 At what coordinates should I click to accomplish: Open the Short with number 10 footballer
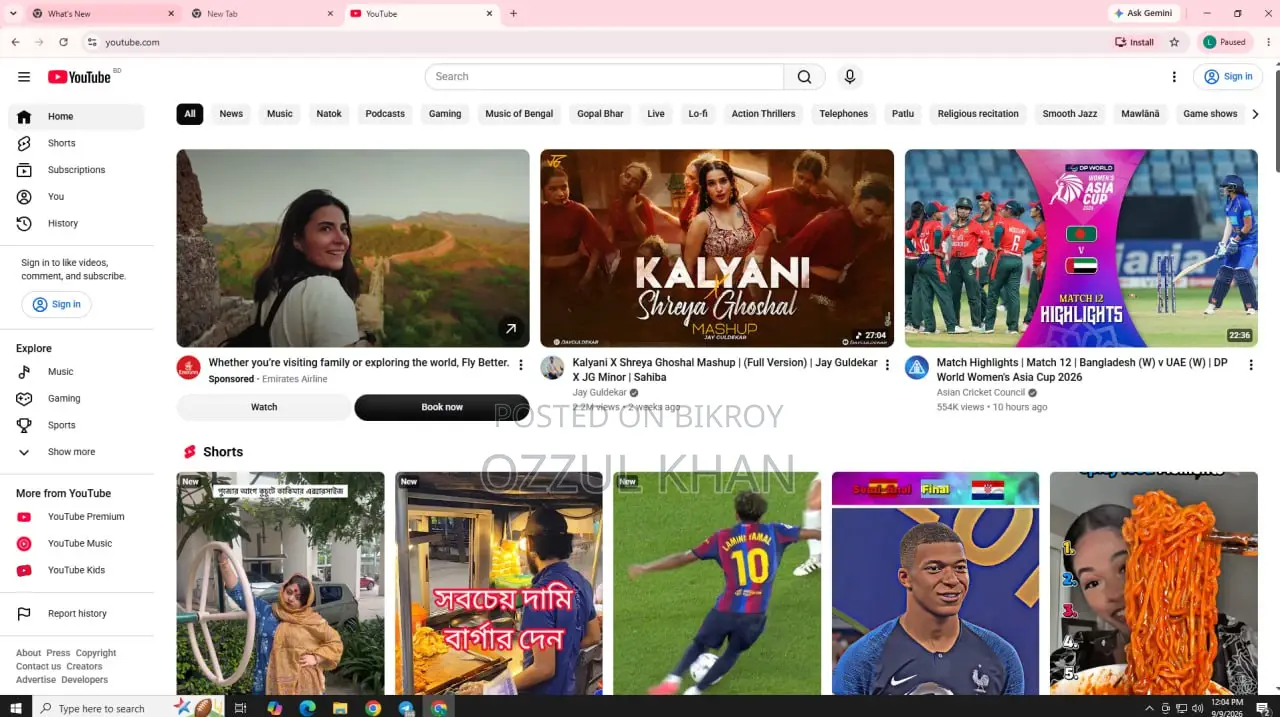(717, 583)
